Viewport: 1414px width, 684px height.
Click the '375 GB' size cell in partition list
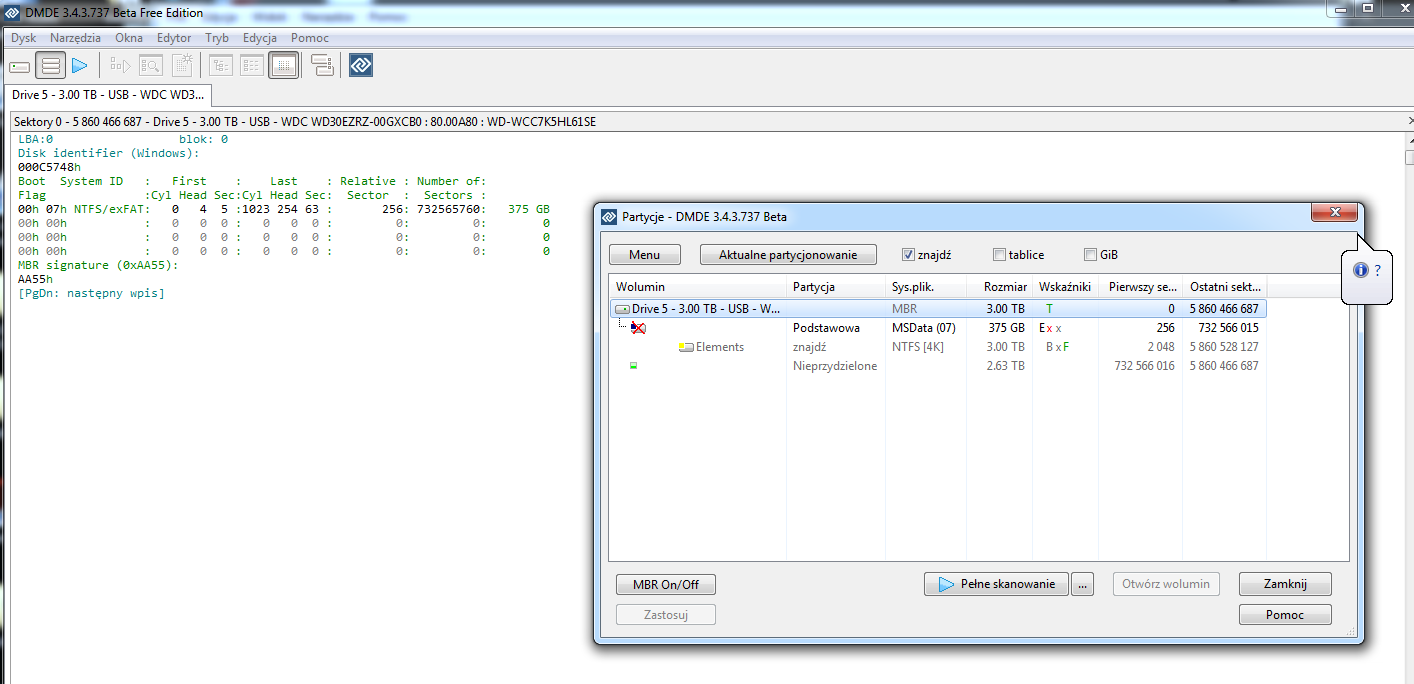pos(1006,328)
